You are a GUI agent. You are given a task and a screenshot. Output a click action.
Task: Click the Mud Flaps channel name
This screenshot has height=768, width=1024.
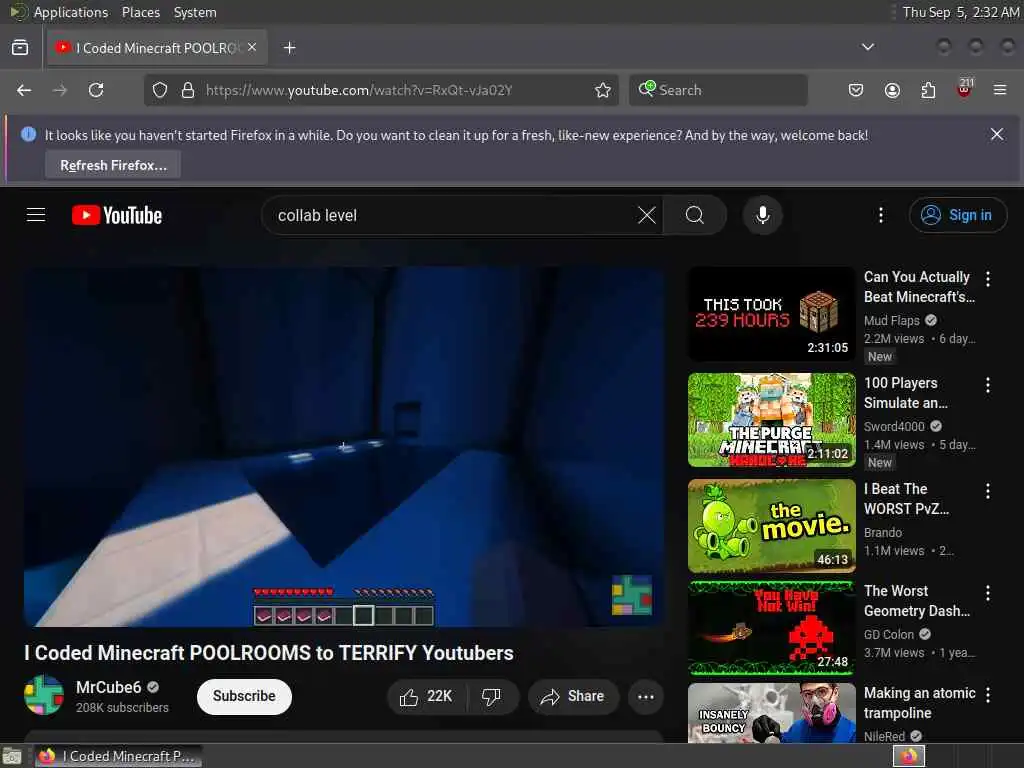(891, 320)
